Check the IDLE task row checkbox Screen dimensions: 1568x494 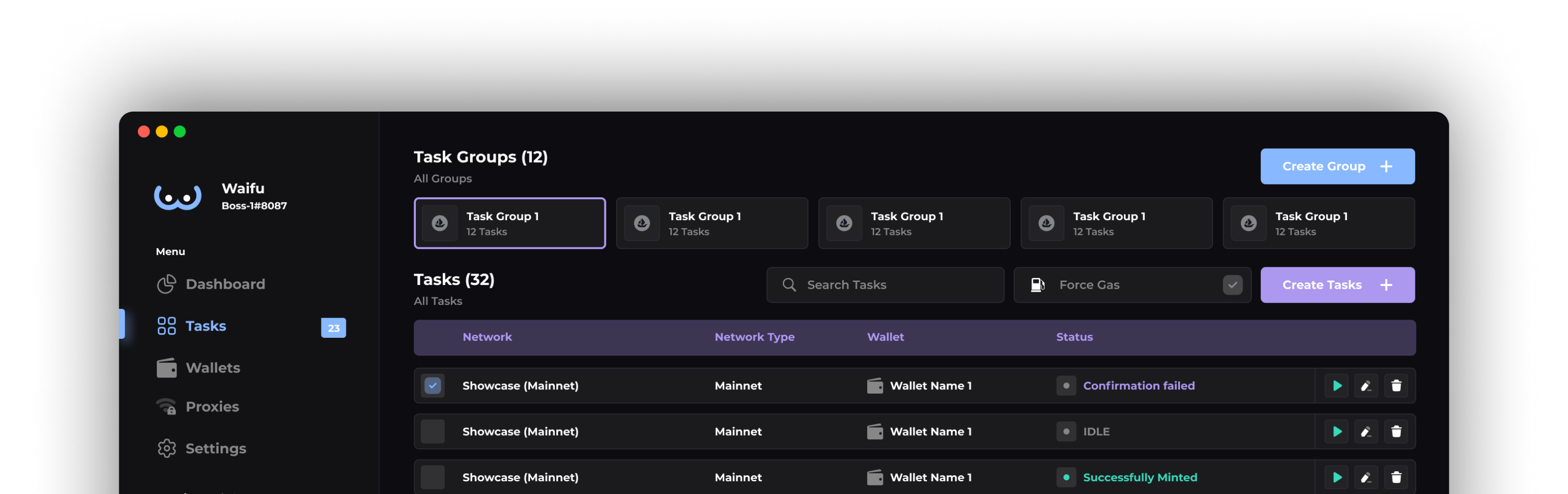pos(433,432)
